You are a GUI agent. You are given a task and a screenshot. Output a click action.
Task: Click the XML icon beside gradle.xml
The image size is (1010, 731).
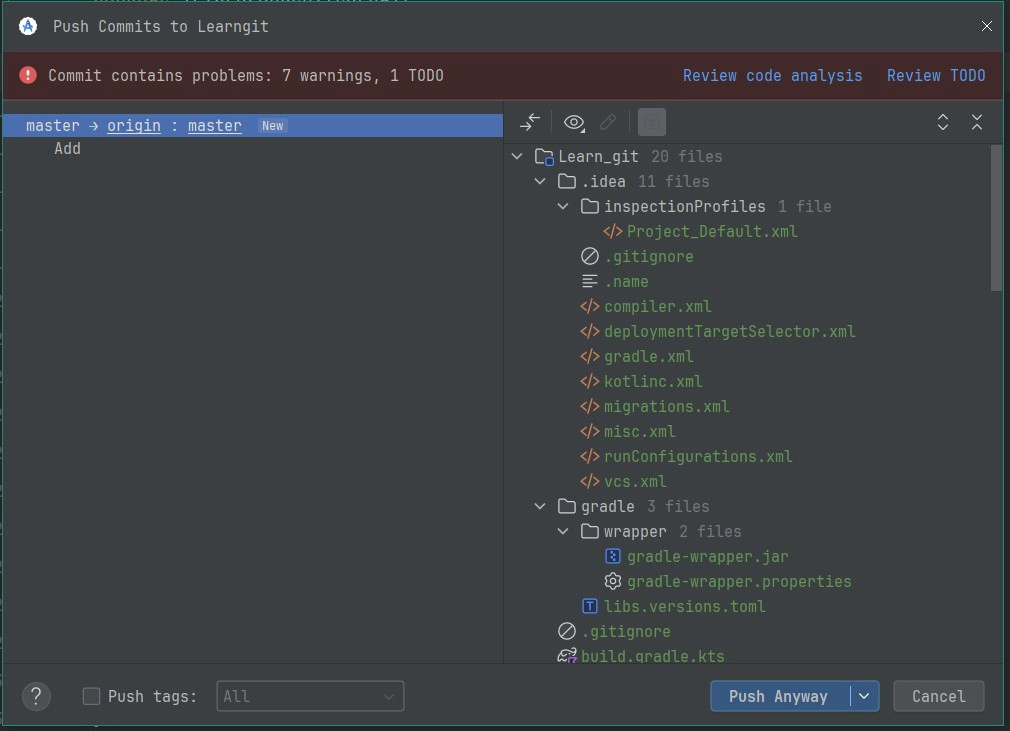pyautogui.click(x=589, y=357)
